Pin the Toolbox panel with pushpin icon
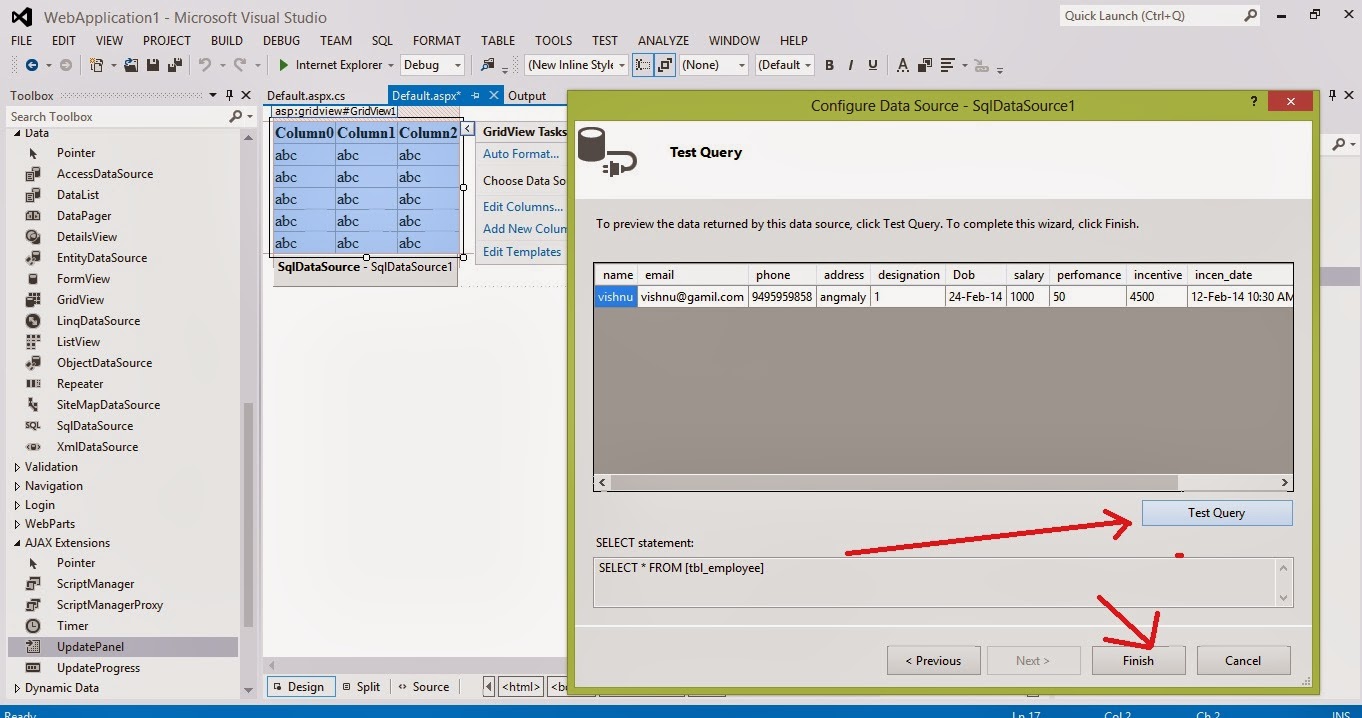This screenshot has width=1362, height=718. (229, 96)
